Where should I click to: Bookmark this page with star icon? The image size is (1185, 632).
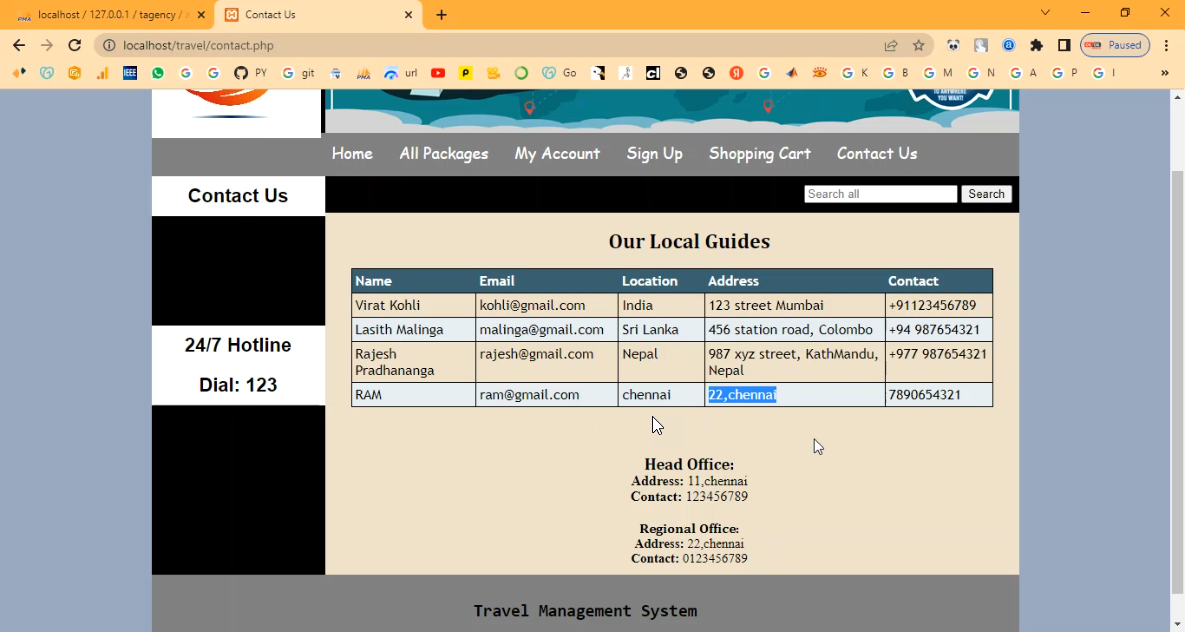[x=918, y=45]
